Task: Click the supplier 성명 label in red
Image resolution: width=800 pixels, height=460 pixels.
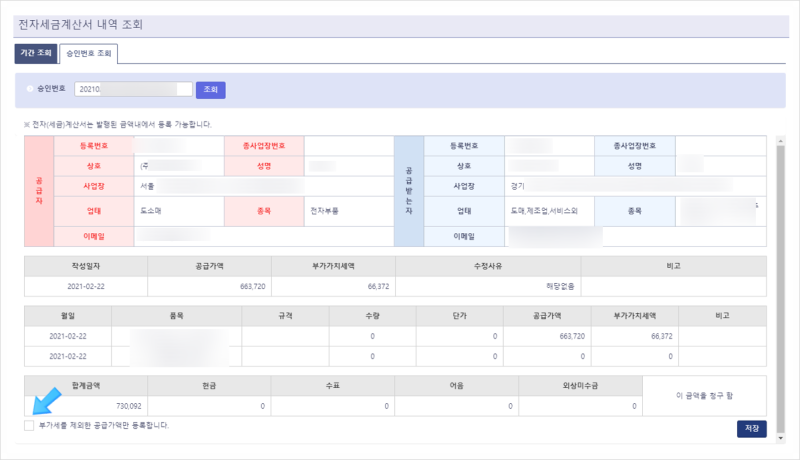Action: [x=264, y=166]
